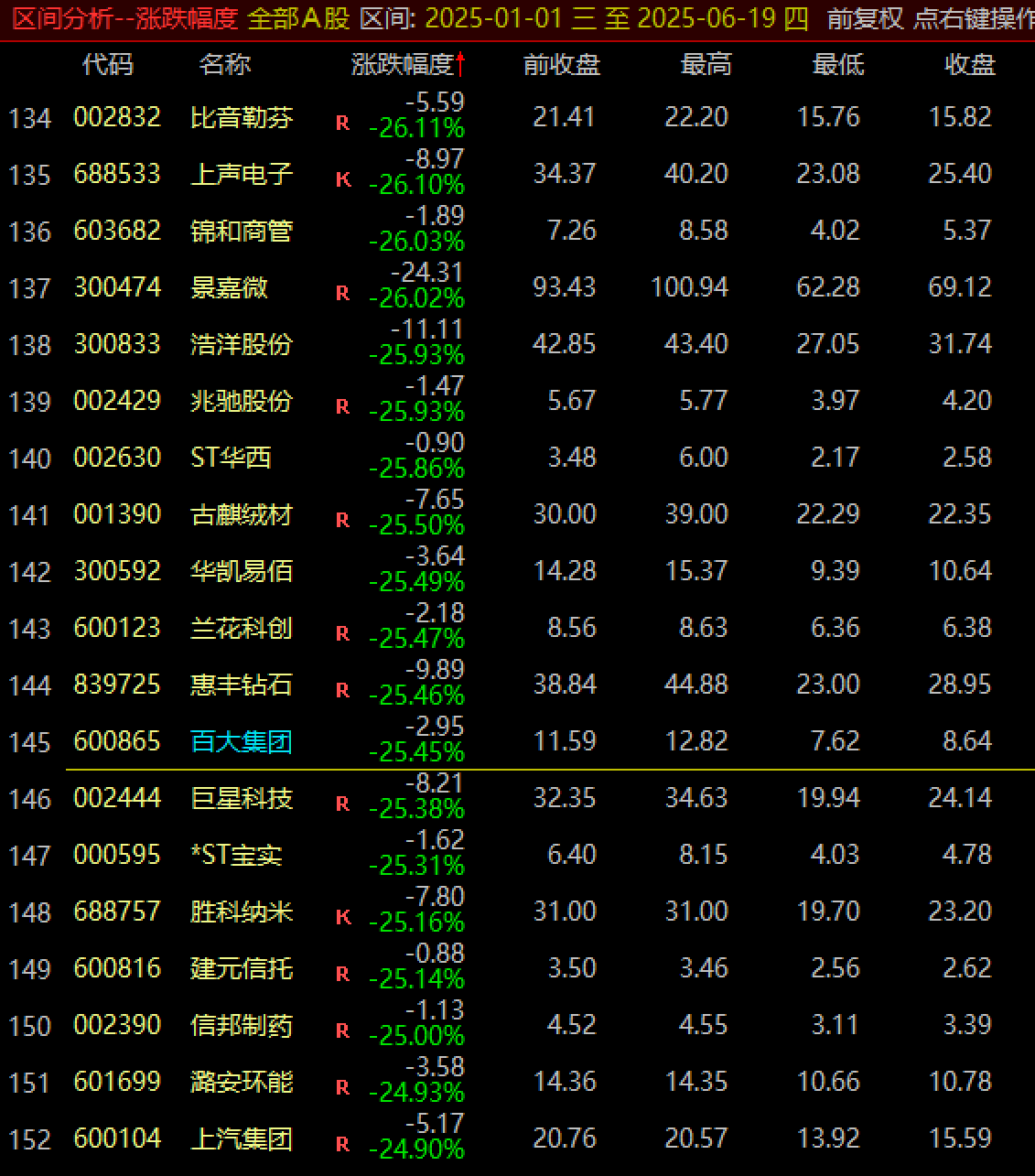Select stock name 上汽集团

pyautogui.click(x=242, y=1138)
